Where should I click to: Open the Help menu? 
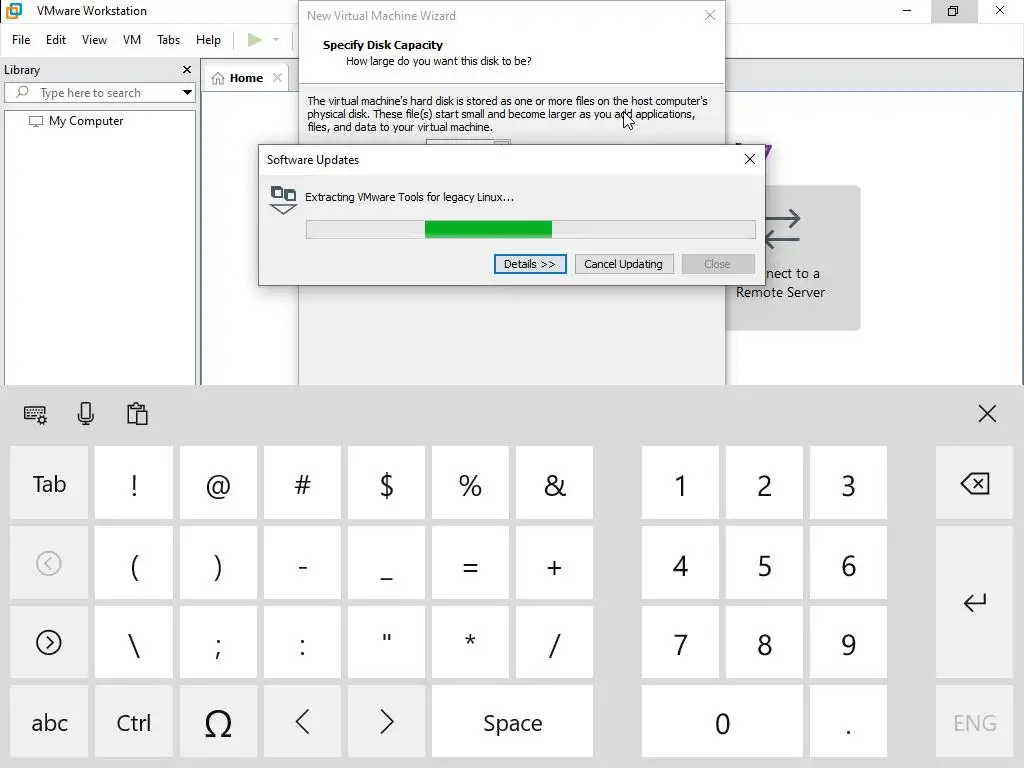[208, 40]
